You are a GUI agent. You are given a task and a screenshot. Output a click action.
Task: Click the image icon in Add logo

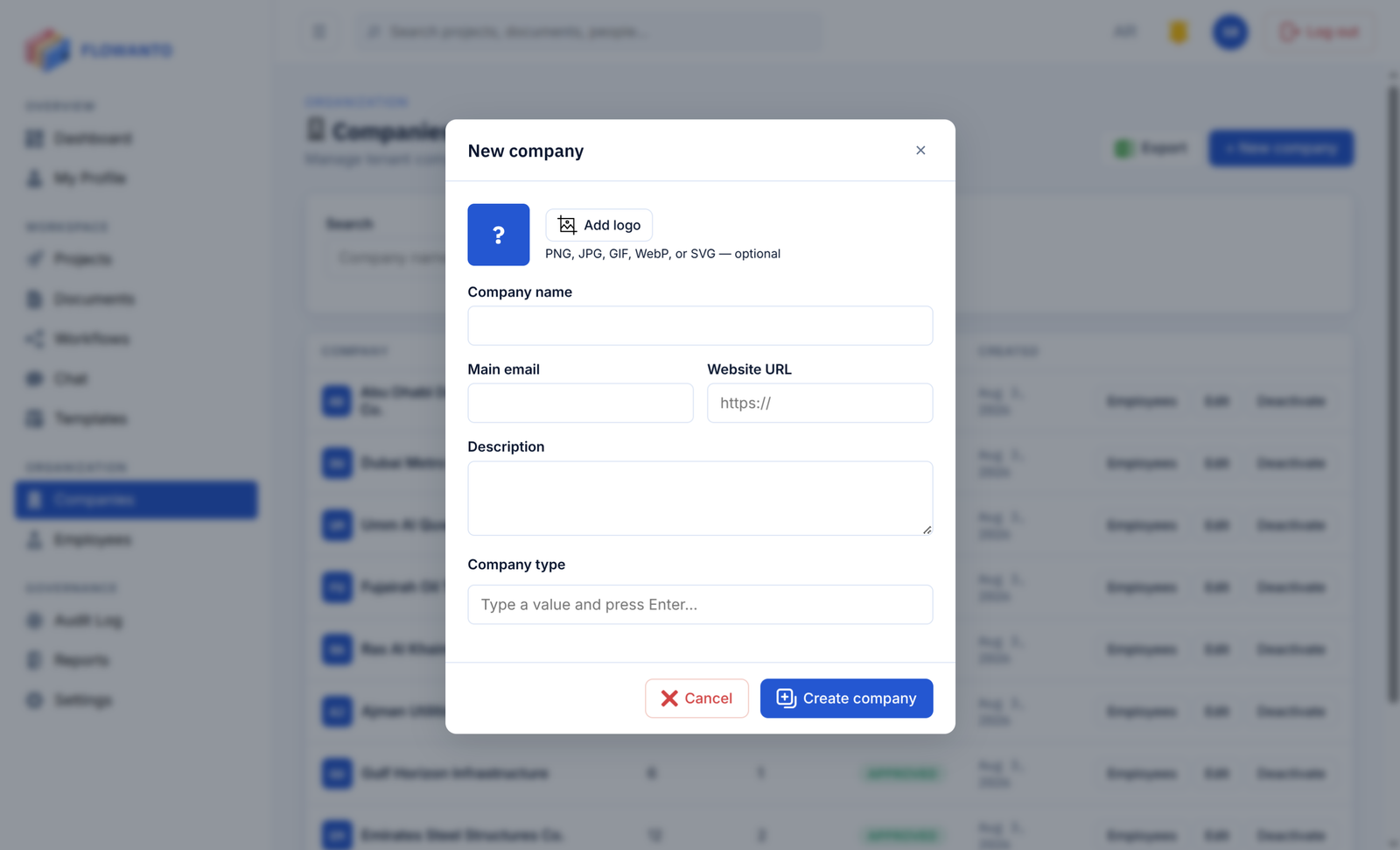[567, 225]
